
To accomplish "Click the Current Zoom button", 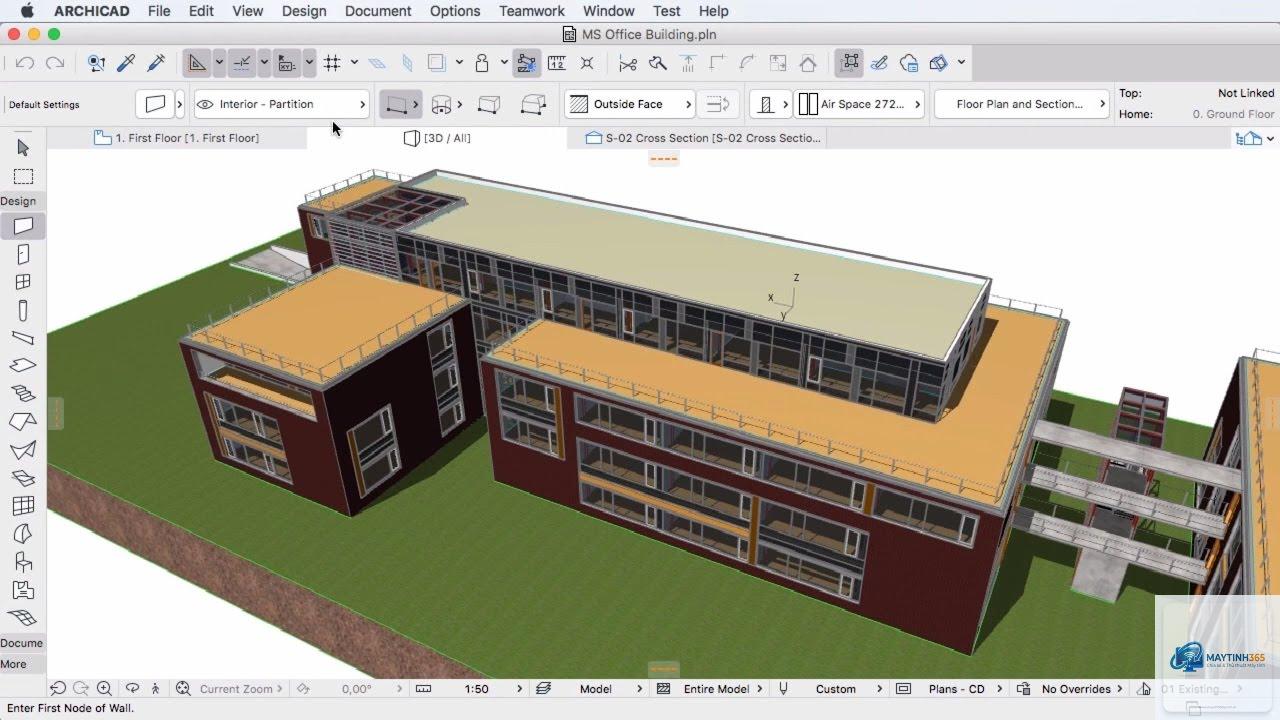I will 237,689.
